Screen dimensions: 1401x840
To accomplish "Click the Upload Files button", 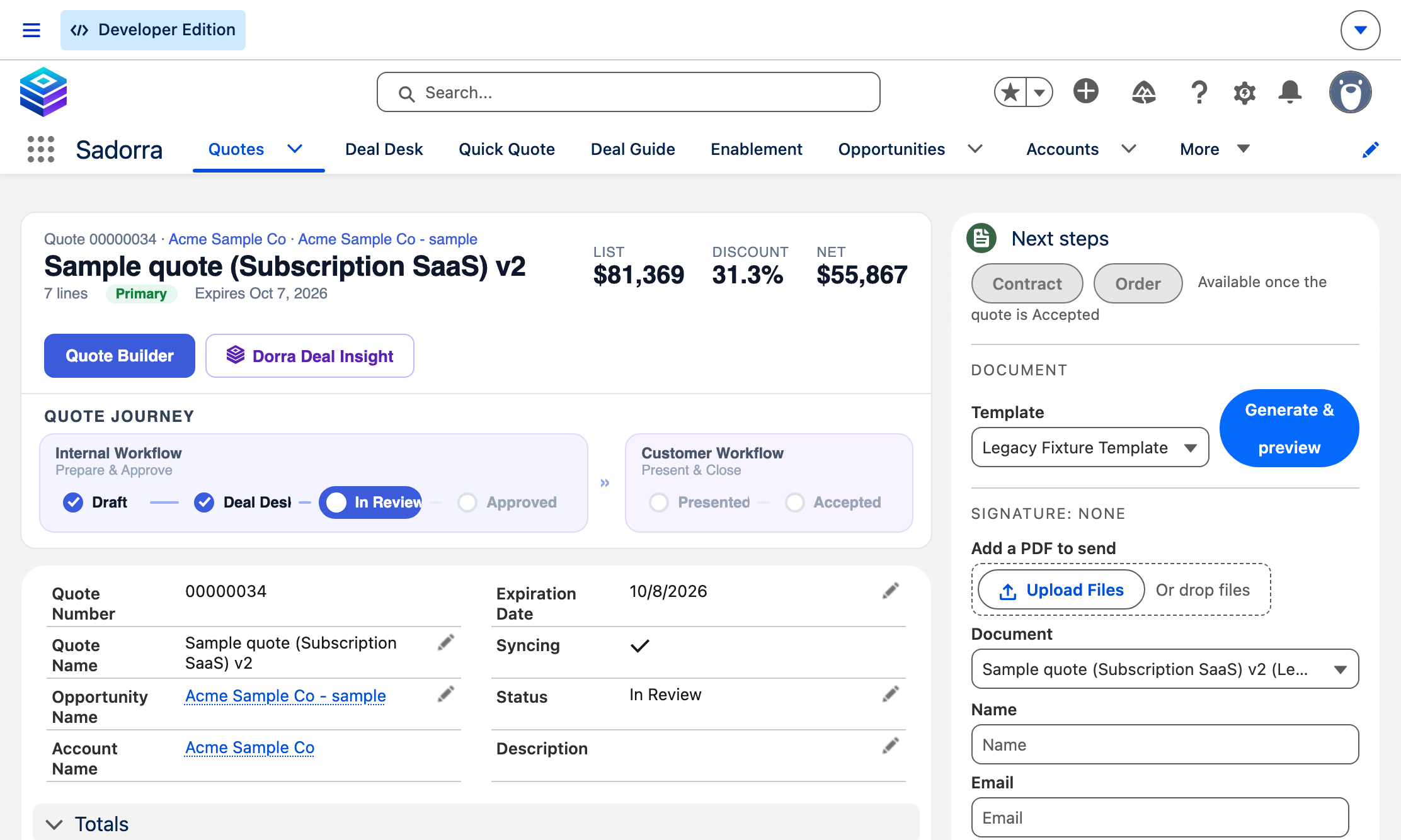I will tap(1061, 590).
